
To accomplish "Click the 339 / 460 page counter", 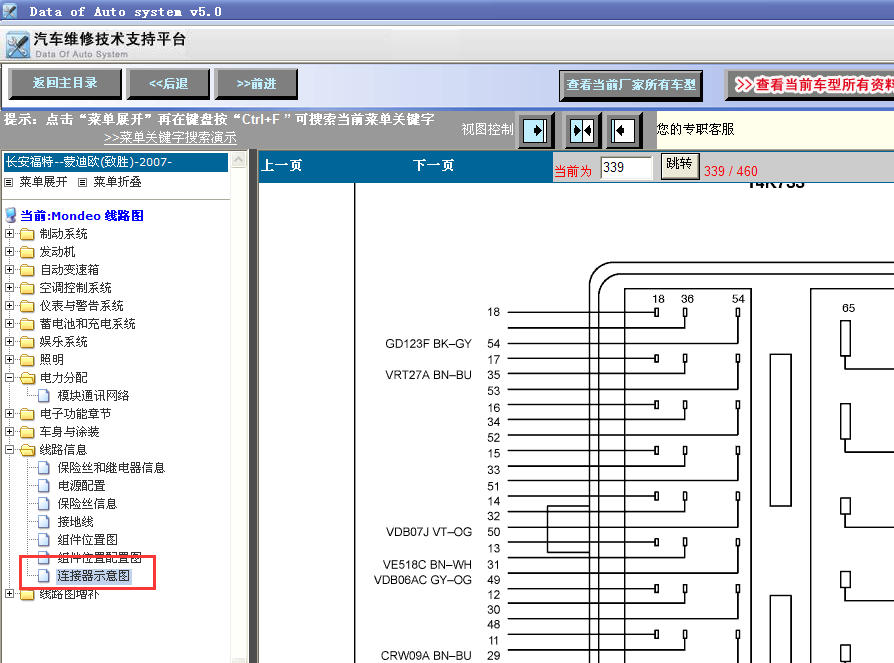I will [731, 171].
